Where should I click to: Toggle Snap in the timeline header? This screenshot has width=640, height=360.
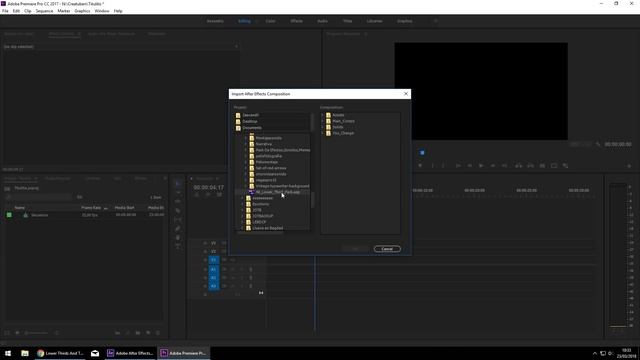(208, 195)
